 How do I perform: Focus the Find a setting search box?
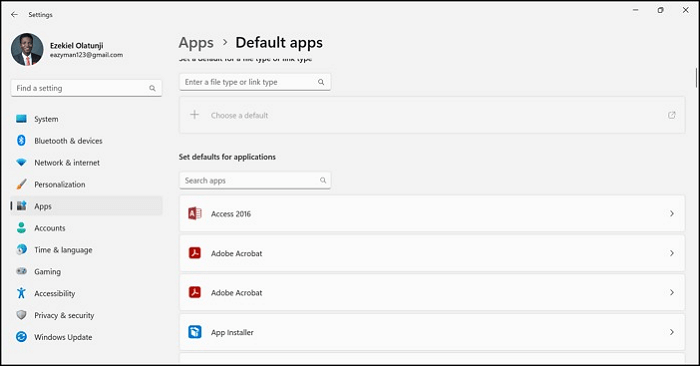tap(86, 88)
